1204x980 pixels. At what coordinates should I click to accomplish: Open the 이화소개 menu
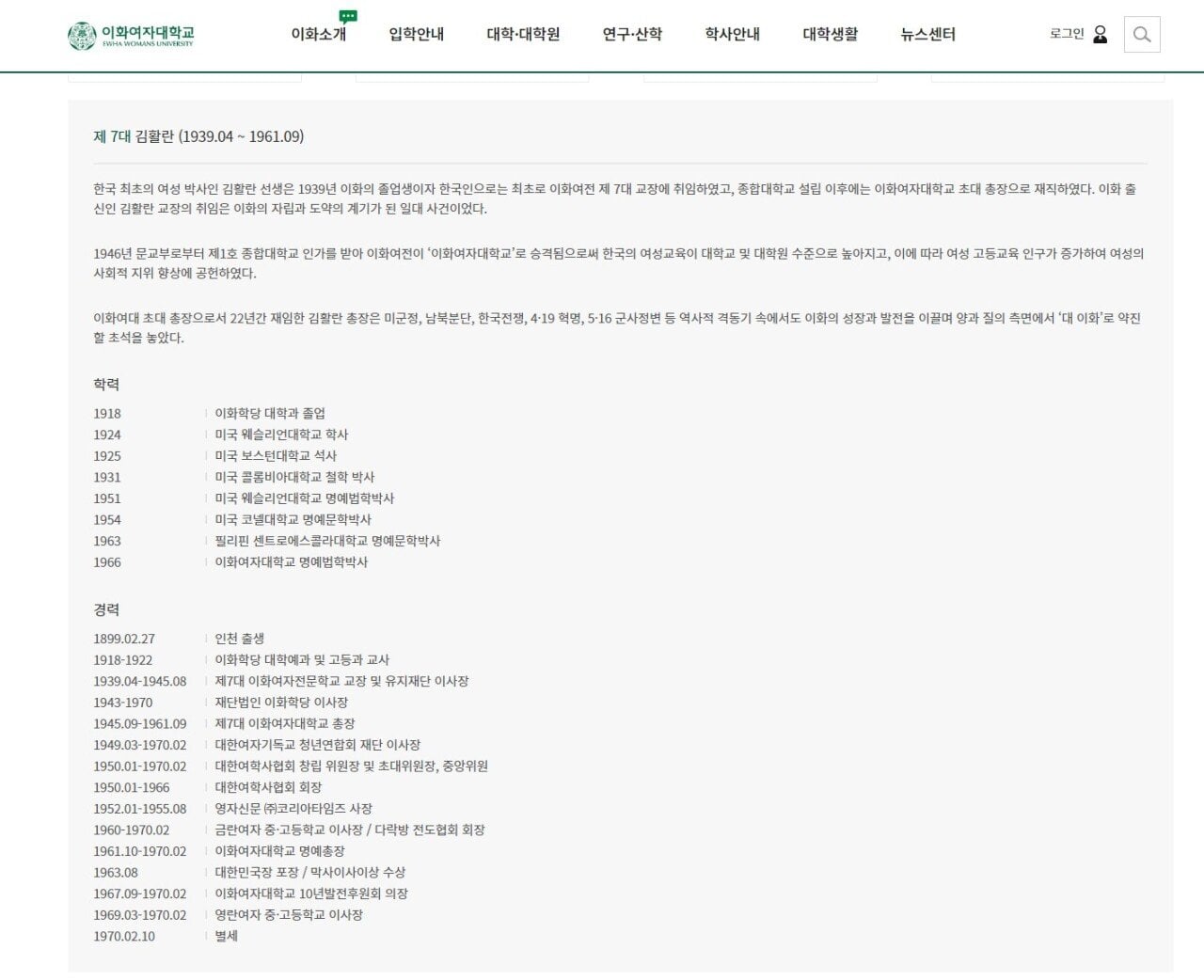click(319, 35)
